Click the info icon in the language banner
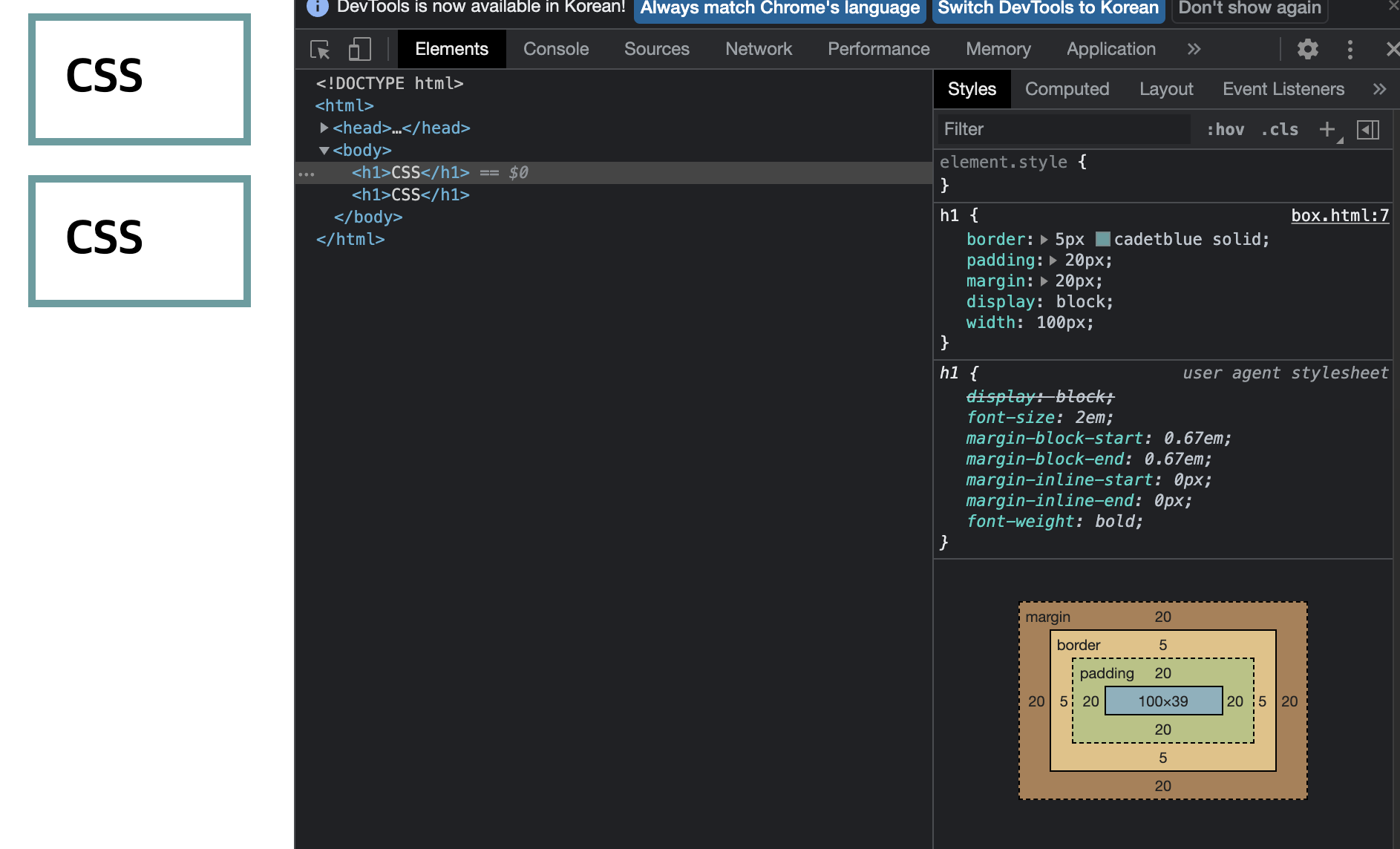The width and height of the screenshot is (1400, 849). [318, 7]
